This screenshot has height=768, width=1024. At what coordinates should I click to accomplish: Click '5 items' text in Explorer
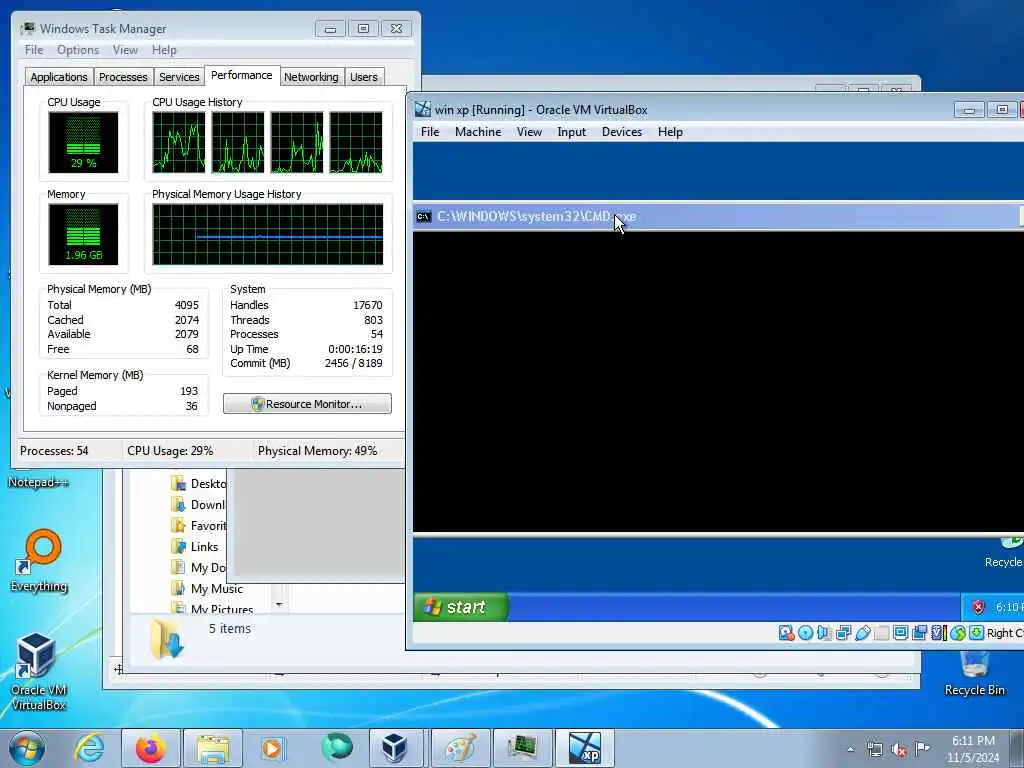click(230, 628)
